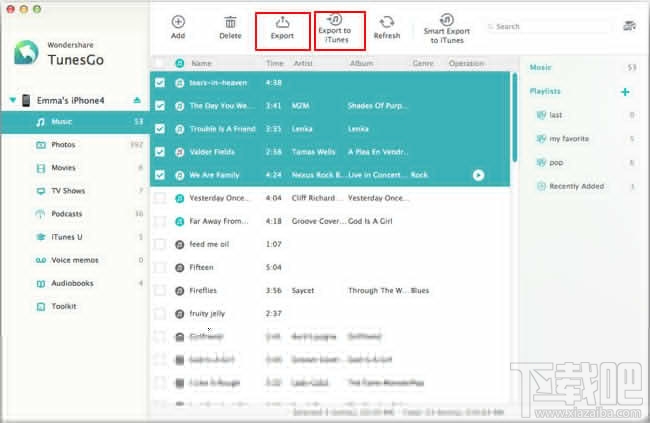Viewport: 650px width, 423px height.
Task: Click album God Is A Girl
Action: tap(370, 221)
